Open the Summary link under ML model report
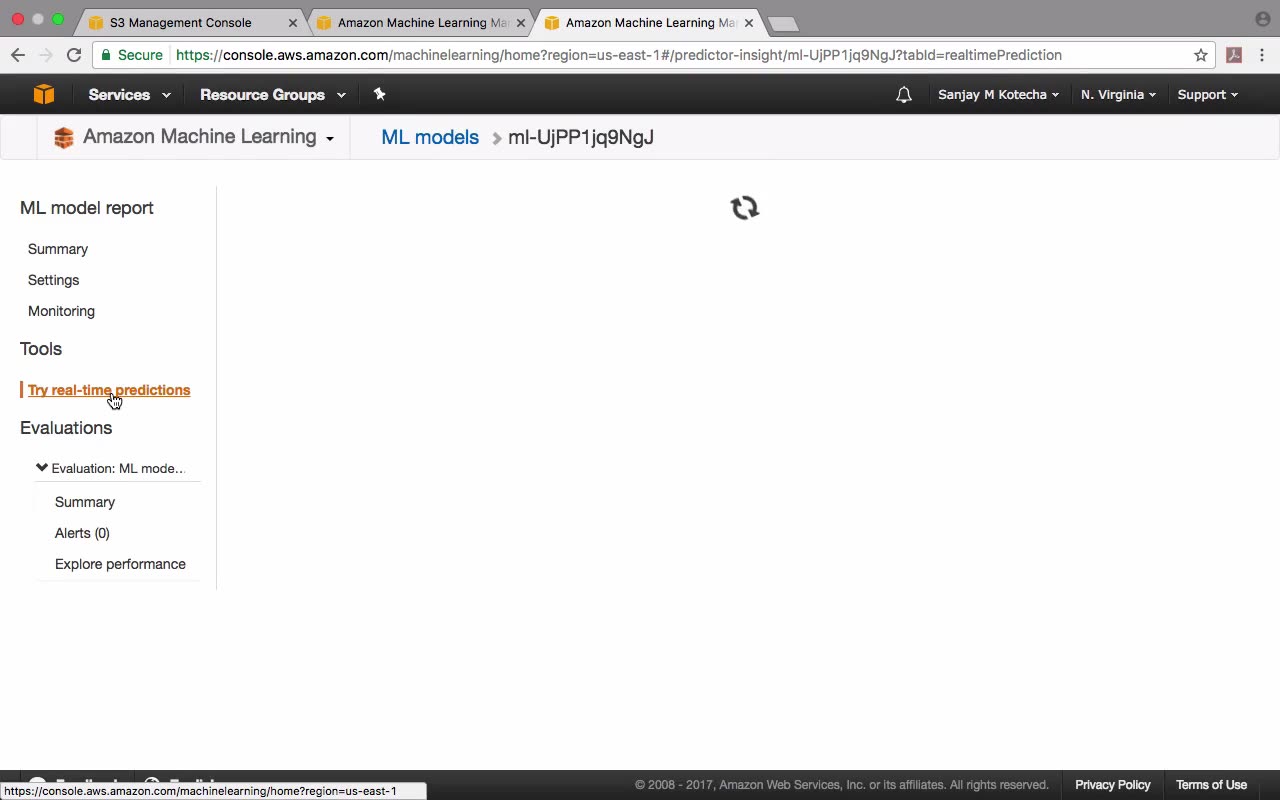Viewport: 1280px width, 800px height. 58,249
